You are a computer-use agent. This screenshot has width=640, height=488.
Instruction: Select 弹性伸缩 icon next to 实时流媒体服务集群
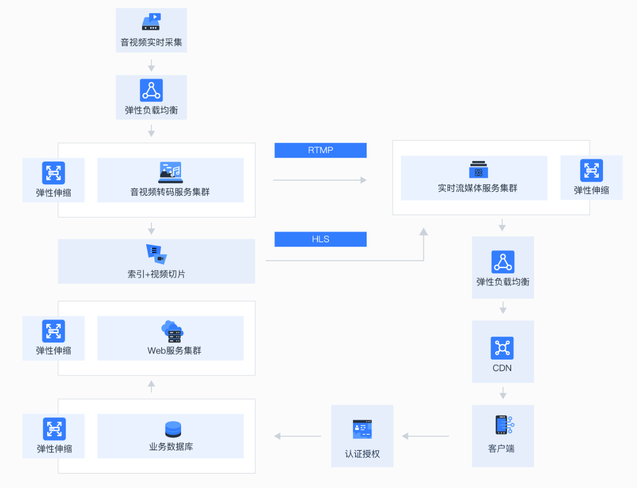[591, 171]
